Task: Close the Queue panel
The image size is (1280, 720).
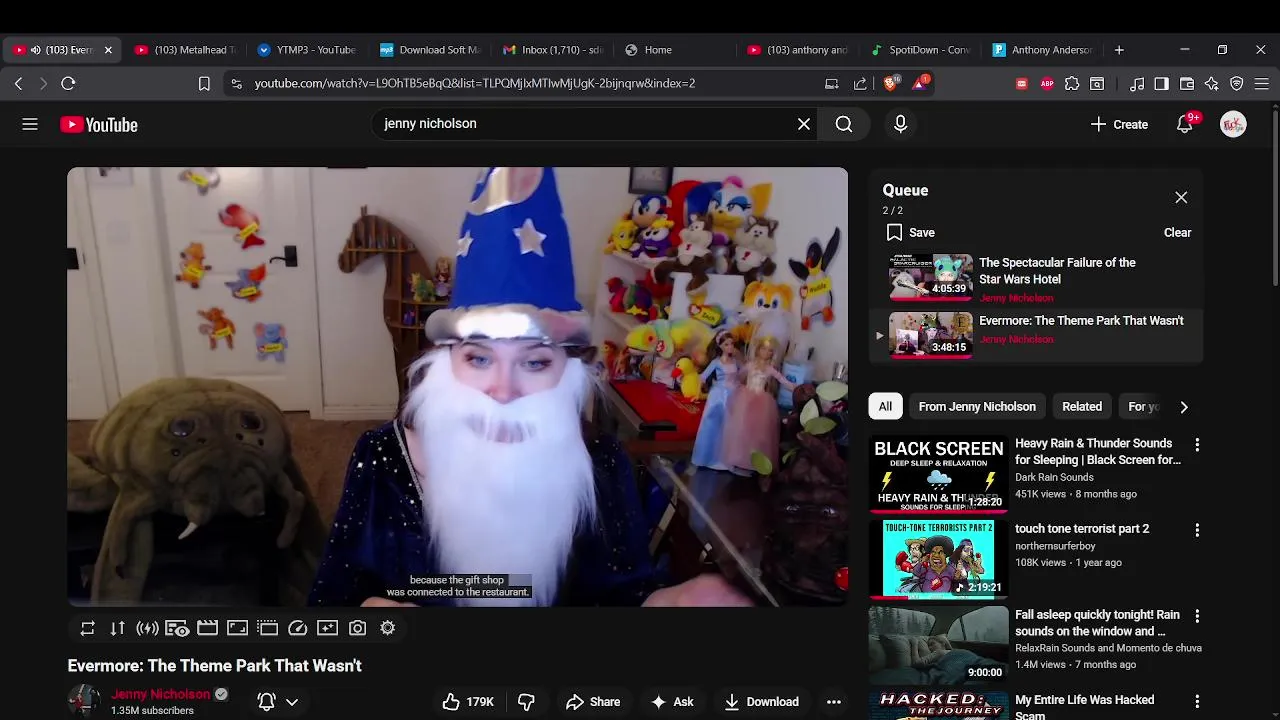Action: pyautogui.click(x=1181, y=198)
